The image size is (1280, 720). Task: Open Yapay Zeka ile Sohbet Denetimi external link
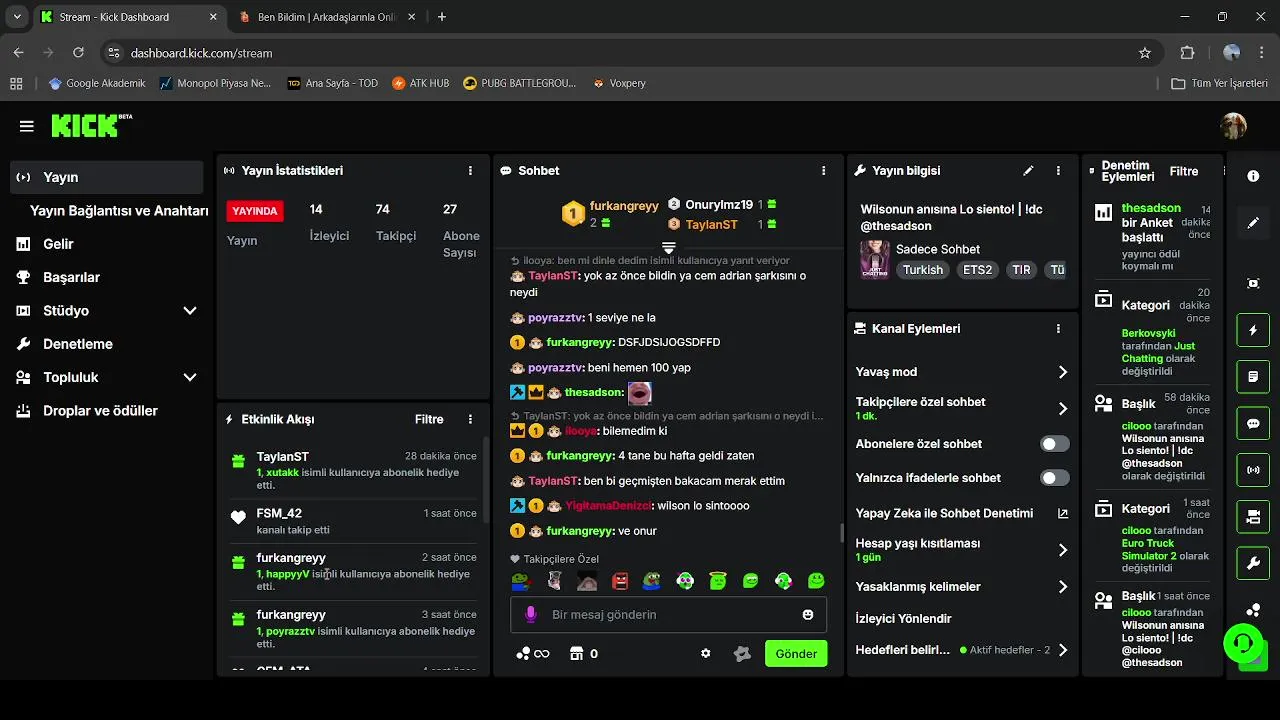[1063, 513]
